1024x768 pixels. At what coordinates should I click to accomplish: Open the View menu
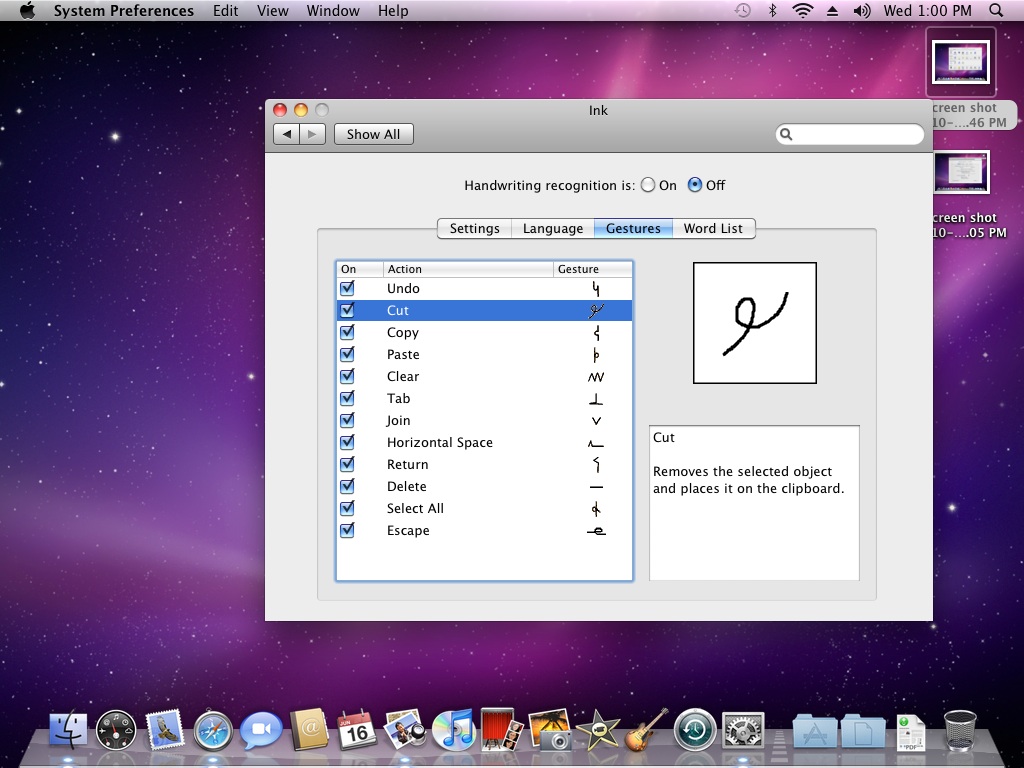[x=272, y=10]
